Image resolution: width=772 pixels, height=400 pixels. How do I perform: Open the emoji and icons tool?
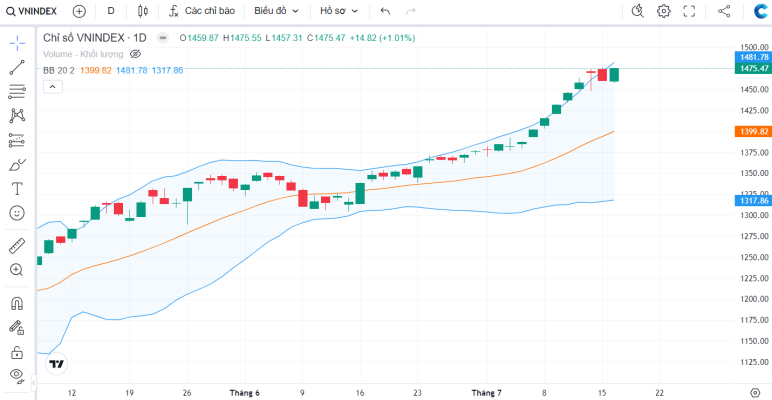(x=17, y=213)
